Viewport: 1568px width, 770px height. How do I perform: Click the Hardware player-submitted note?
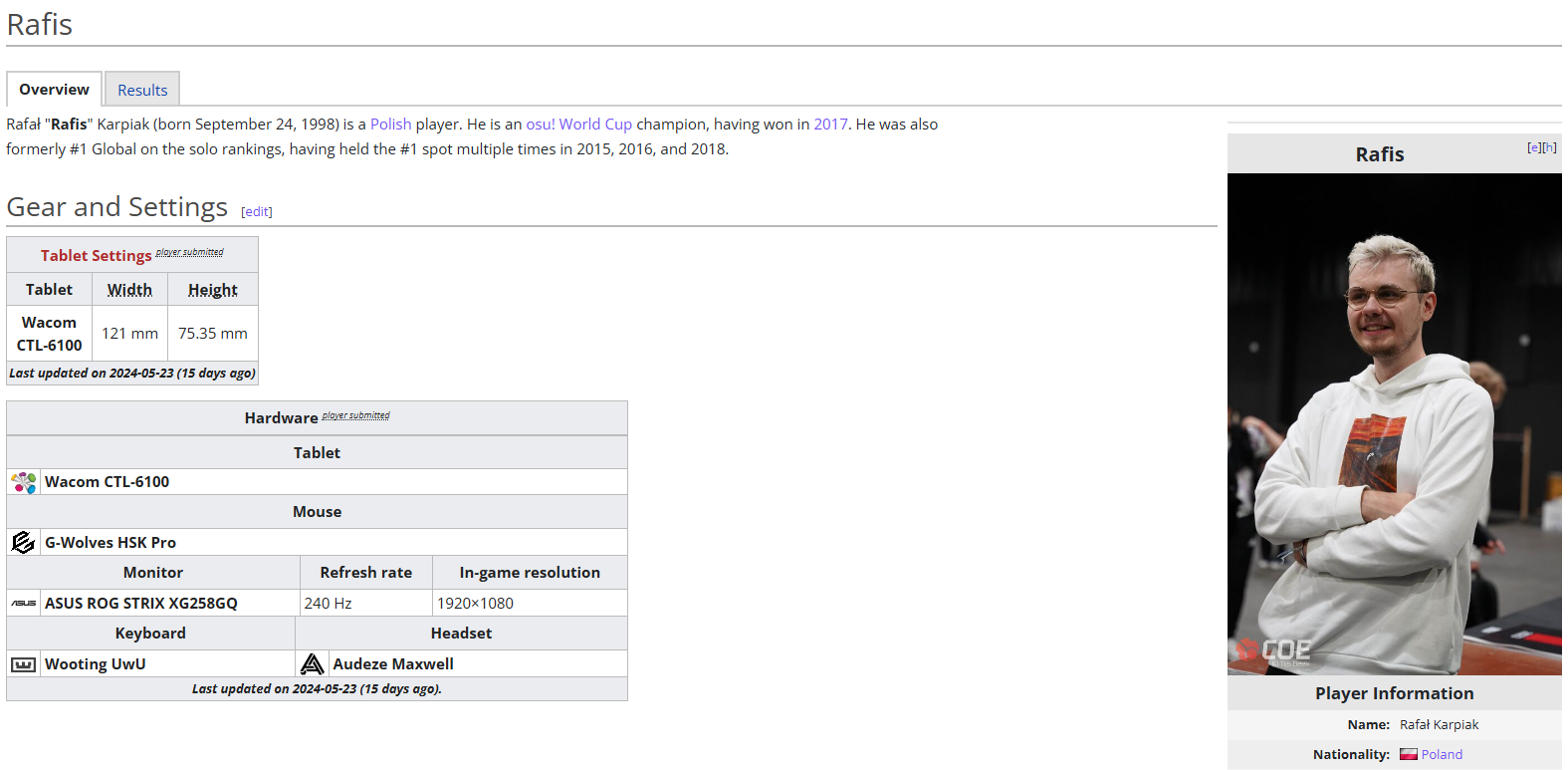point(355,415)
